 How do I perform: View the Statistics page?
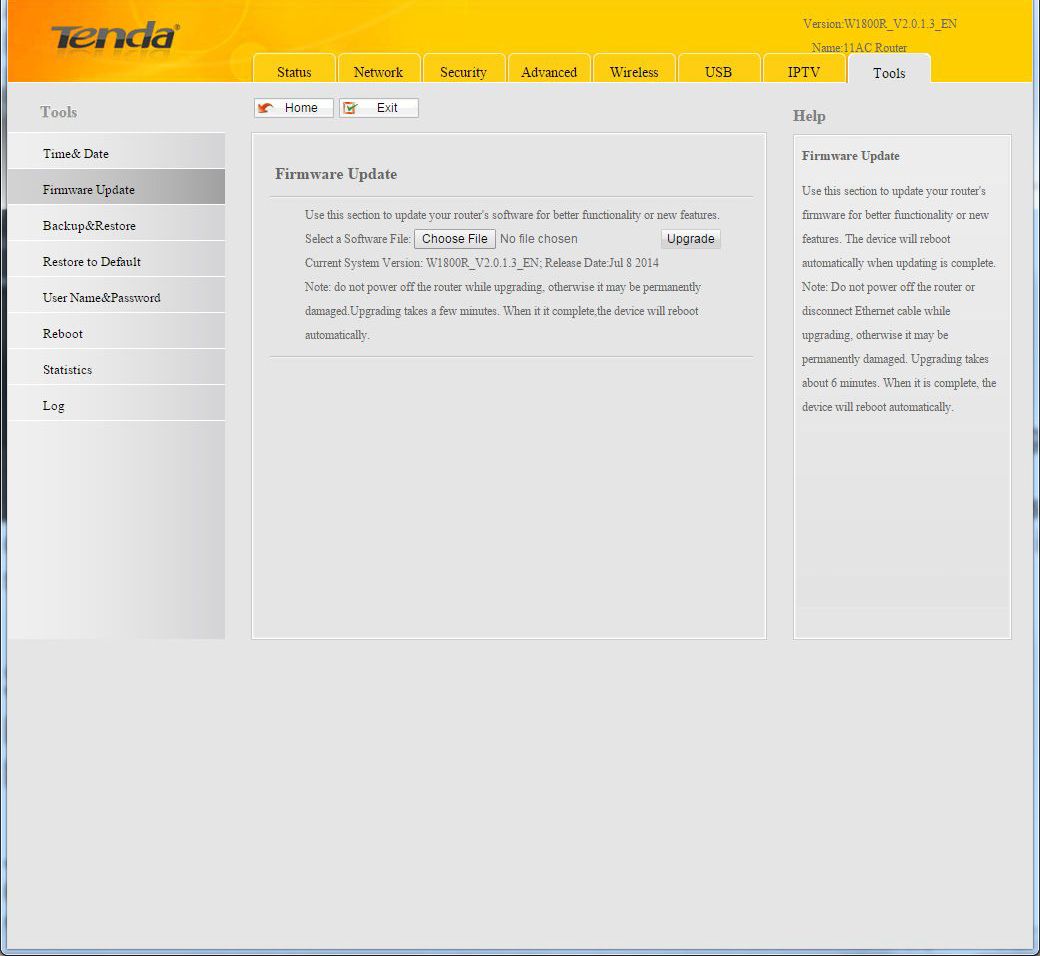[x=67, y=370]
